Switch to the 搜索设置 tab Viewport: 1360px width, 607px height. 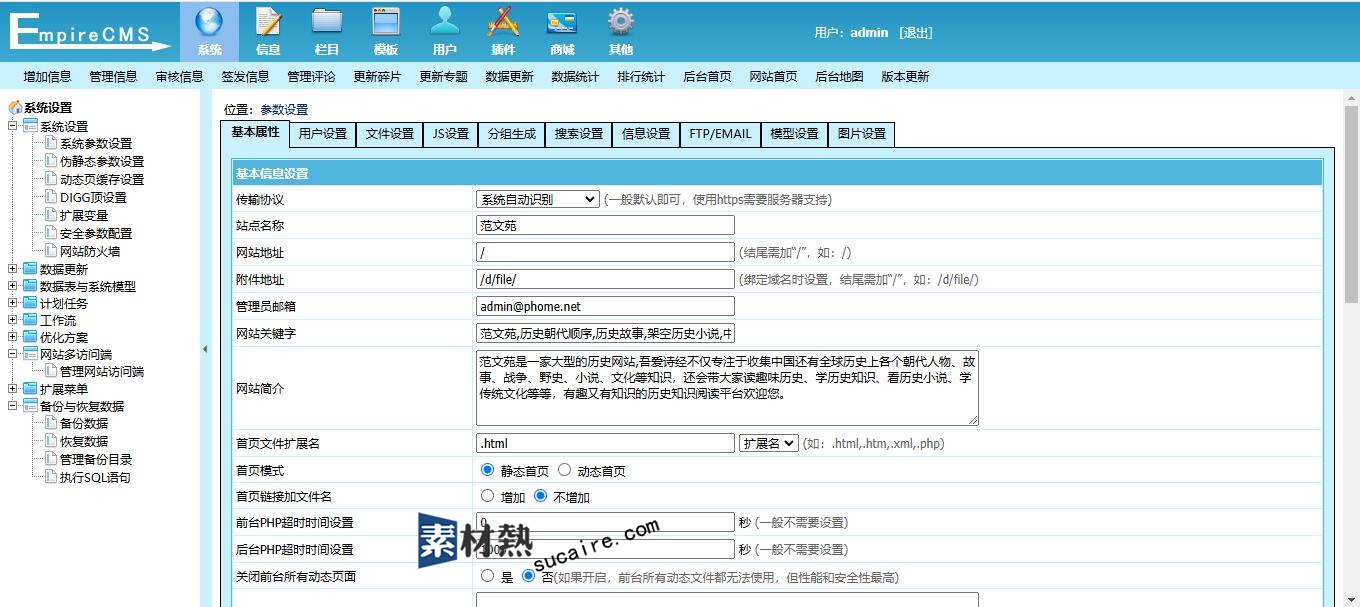579,134
